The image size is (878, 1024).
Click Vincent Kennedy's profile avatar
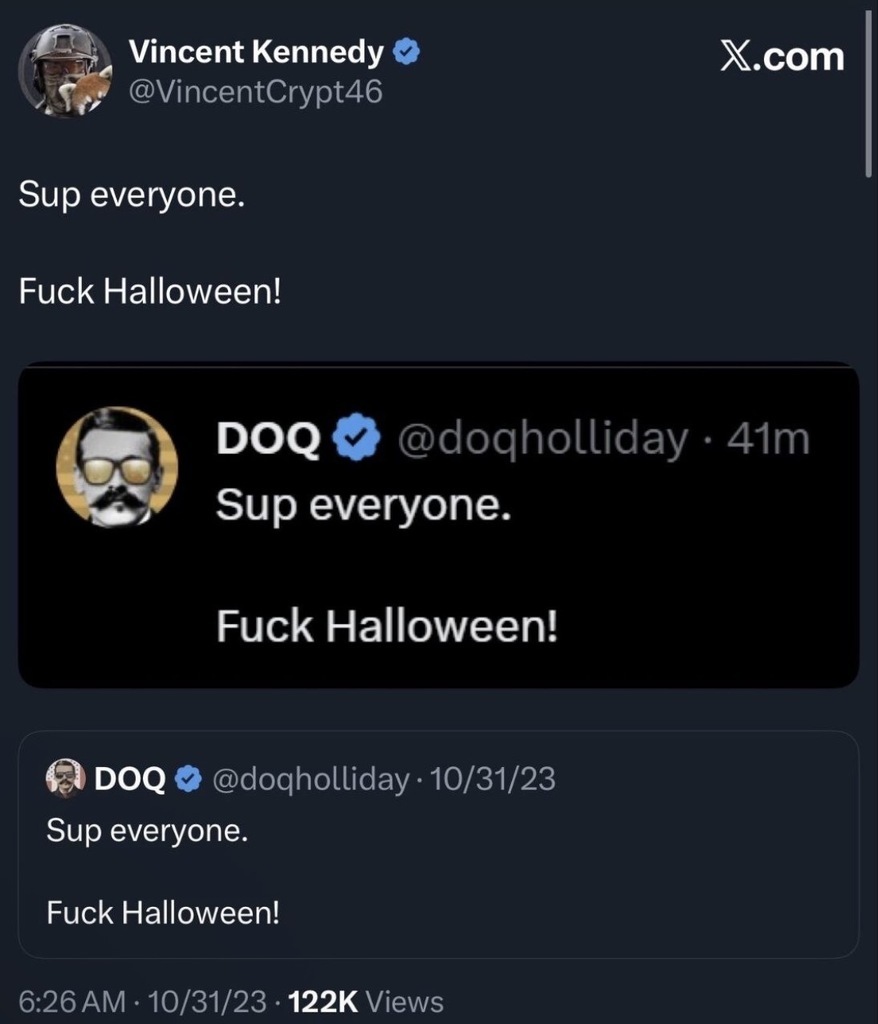(x=65, y=70)
